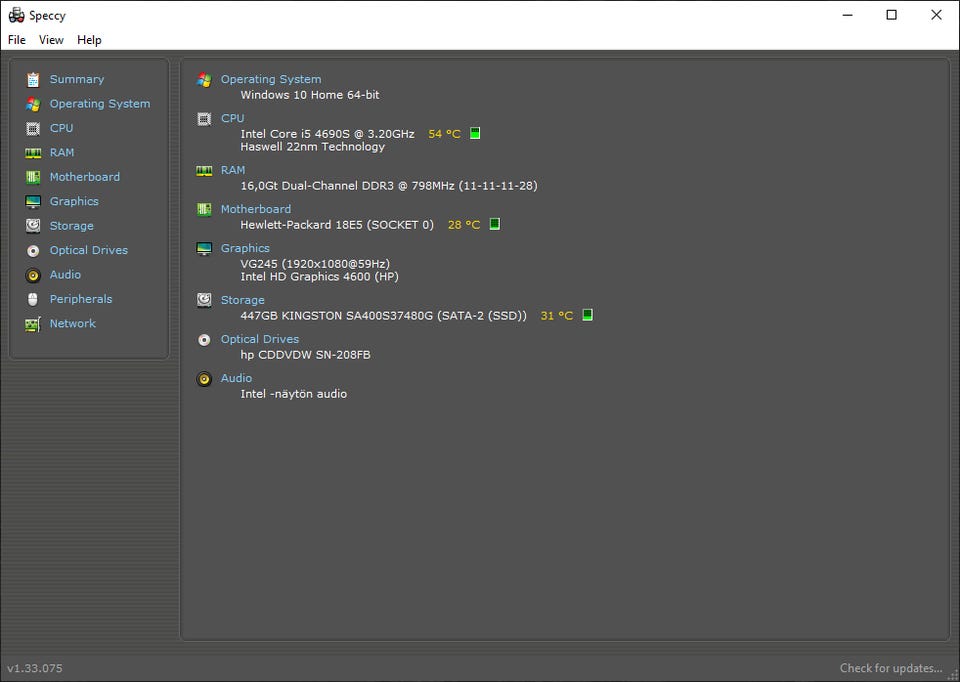Open Motherboard details from sidebar
Viewport: 960px width, 682px height.
pos(84,177)
